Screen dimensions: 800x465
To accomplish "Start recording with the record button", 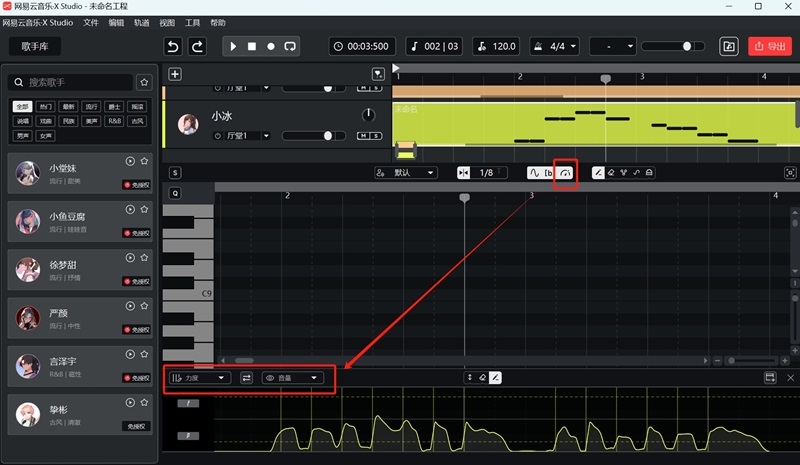I will [x=271, y=46].
